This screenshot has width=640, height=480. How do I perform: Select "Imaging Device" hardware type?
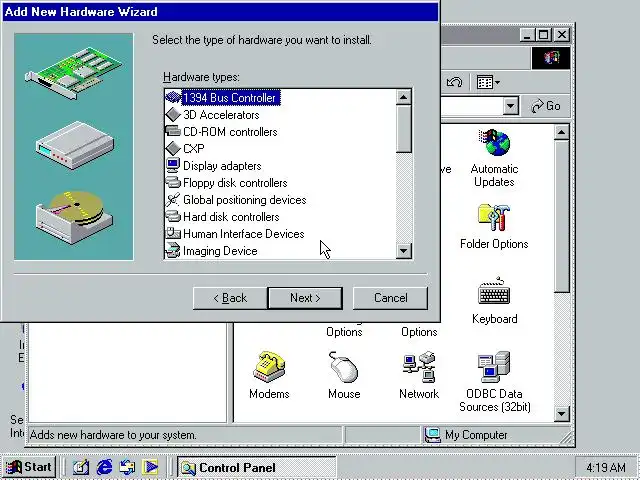point(220,251)
